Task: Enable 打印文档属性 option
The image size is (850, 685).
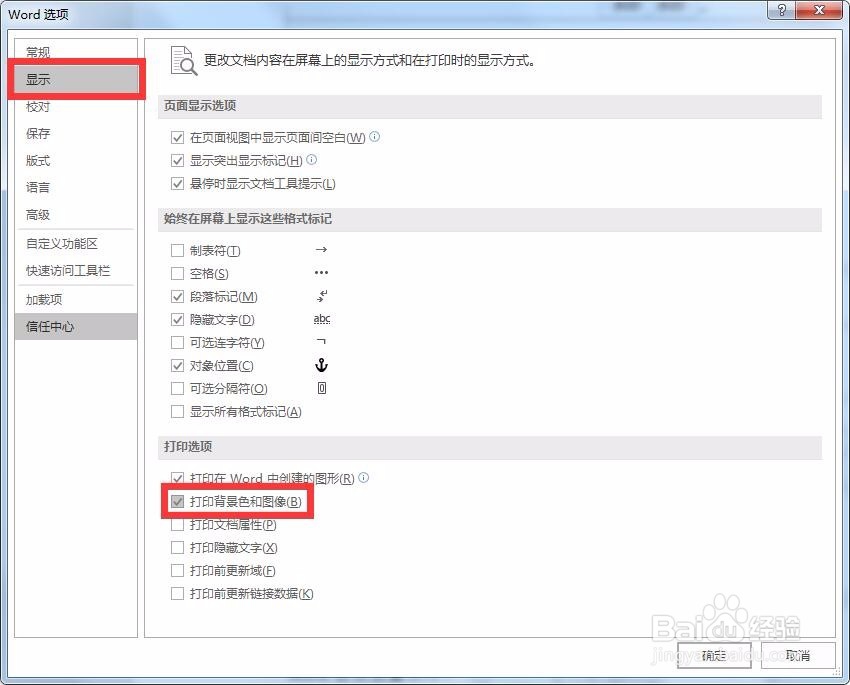Action: (x=177, y=524)
